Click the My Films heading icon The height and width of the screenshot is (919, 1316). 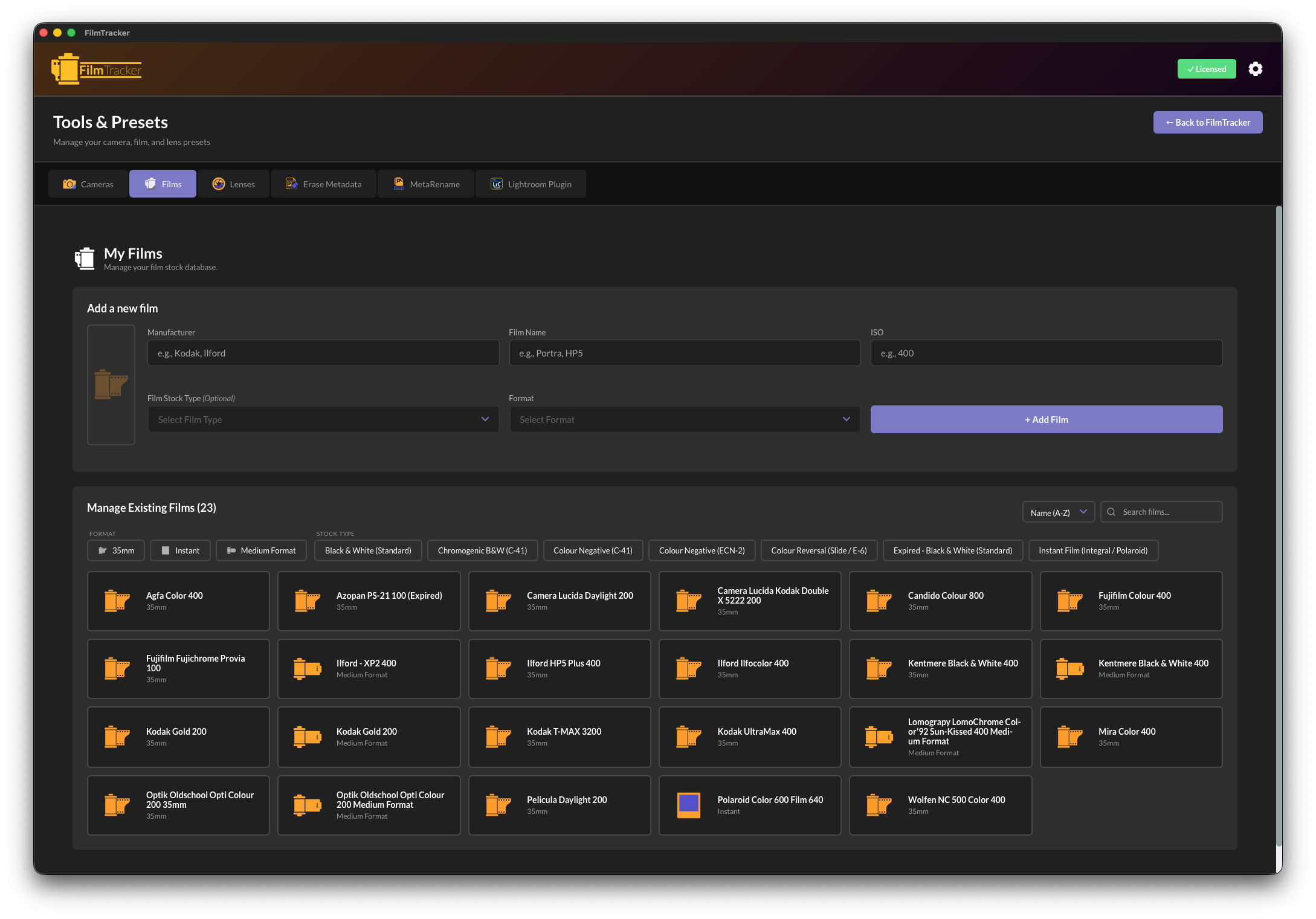[85, 259]
